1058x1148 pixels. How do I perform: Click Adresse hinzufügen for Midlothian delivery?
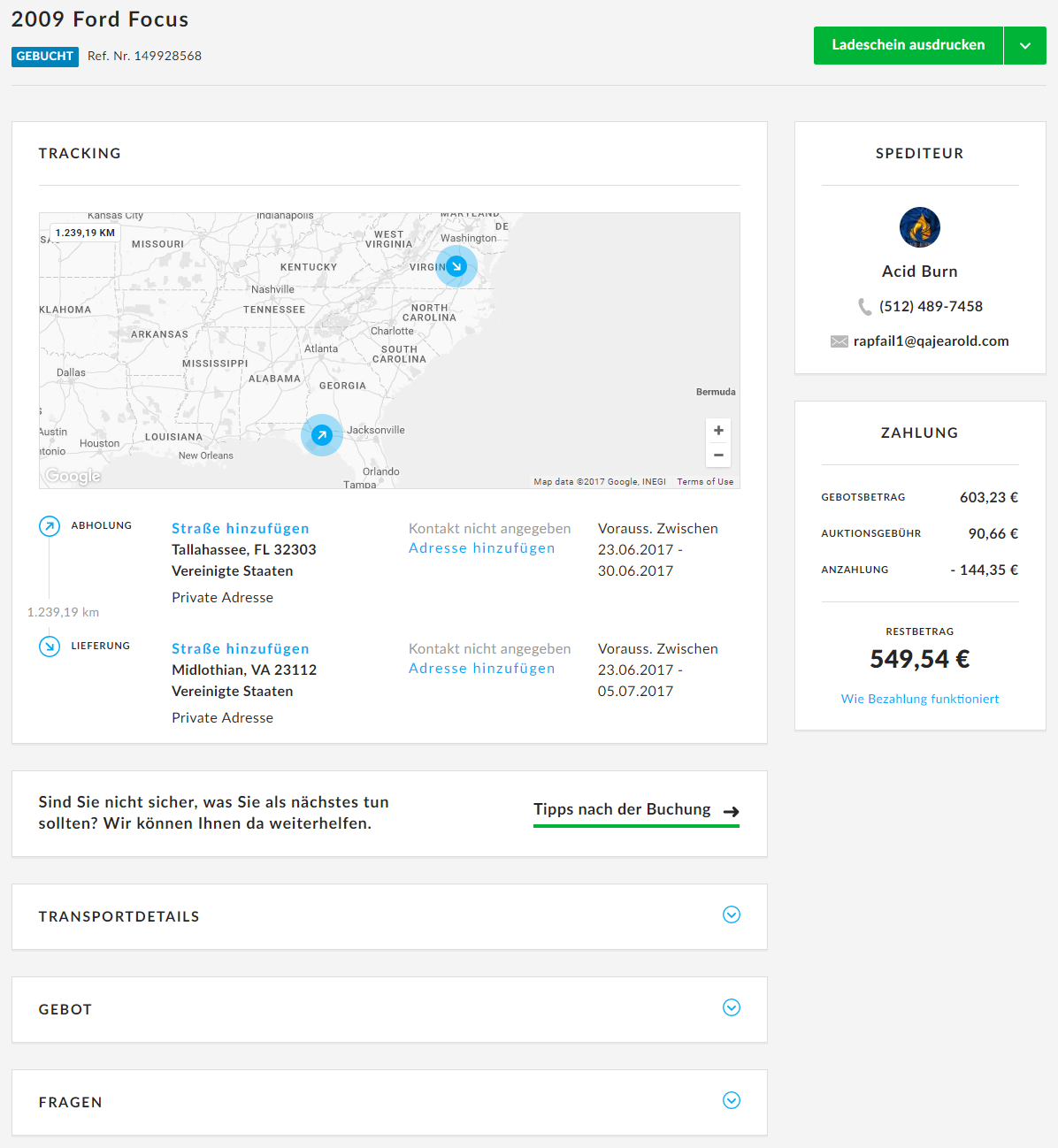coord(482,669)
